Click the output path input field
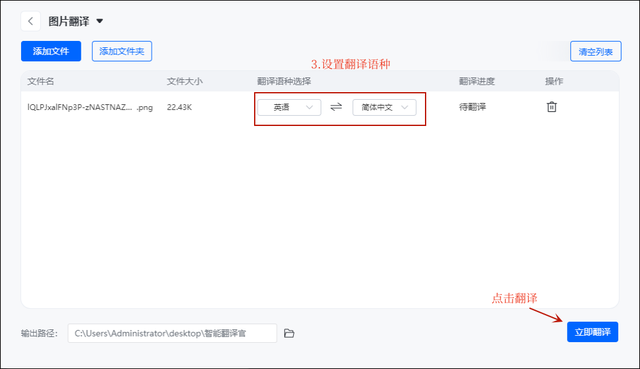Image resolution: width=640 pixels, height=369 pixels. pyautogui.click(x=172, y=333)
